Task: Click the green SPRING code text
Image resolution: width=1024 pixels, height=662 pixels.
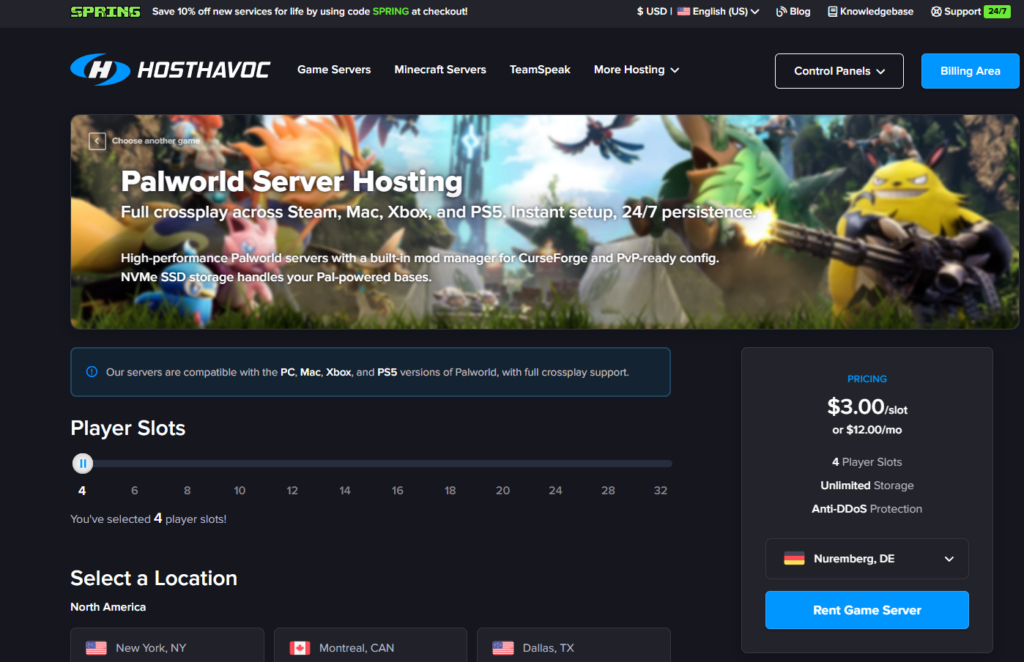Action: (391, 11)
